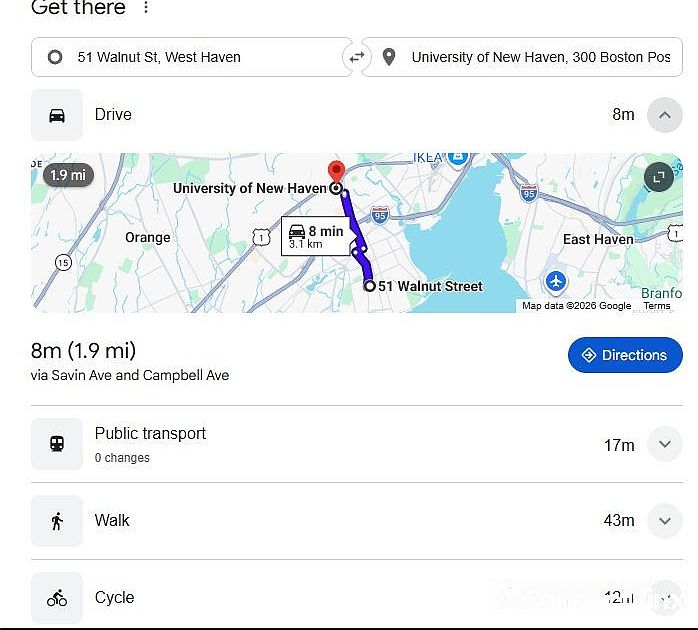Edit the University of New Haven destination field
698x630 pixels.
(522, 57)
